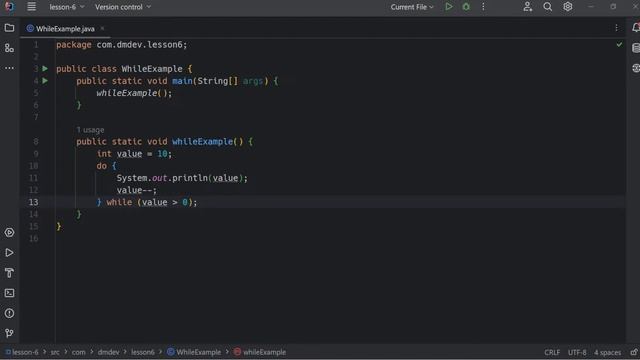Open the Code With Me user icon

(527, 7)
